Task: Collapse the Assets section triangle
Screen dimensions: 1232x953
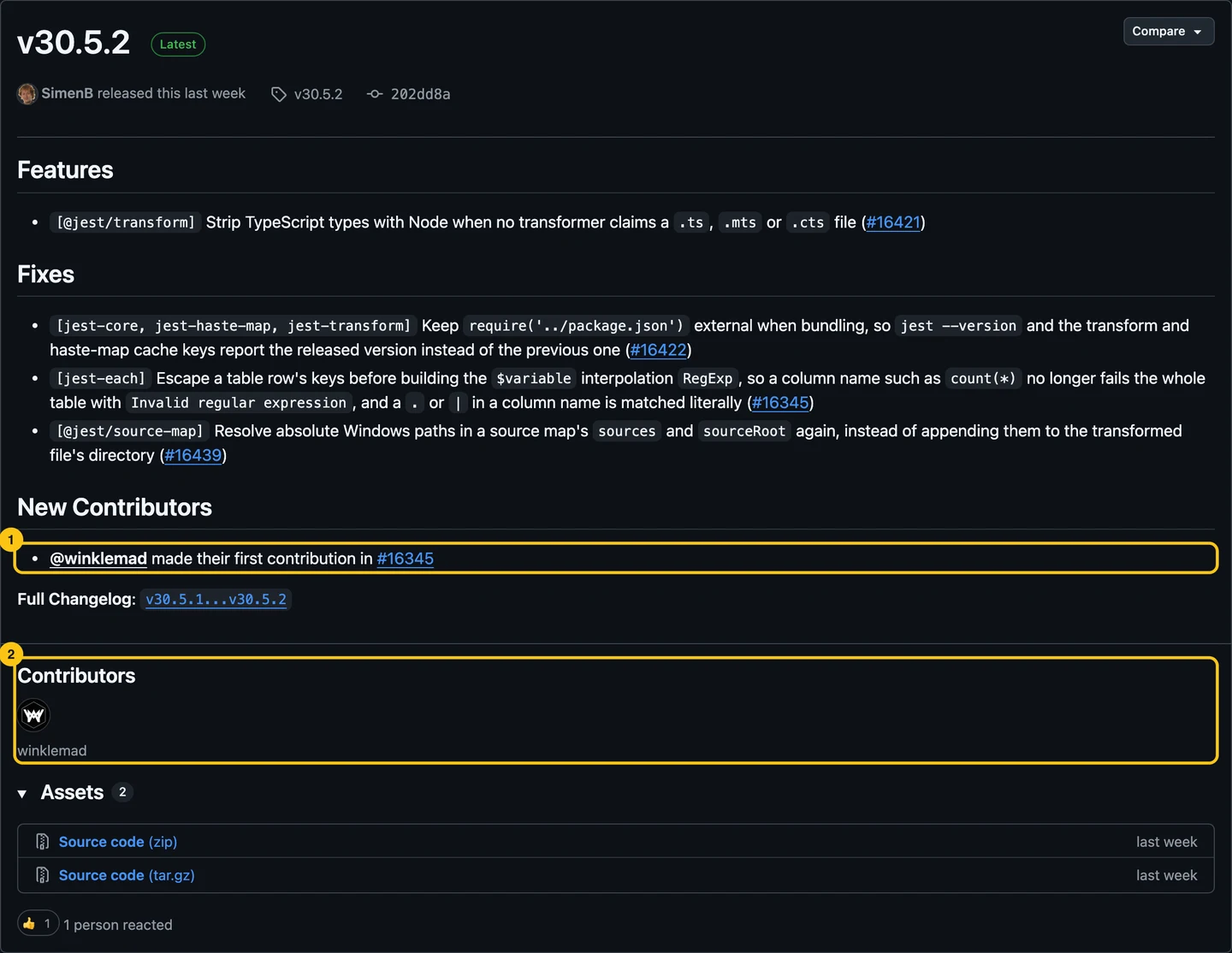Action: pyautogui.click(x=22, y=794)
